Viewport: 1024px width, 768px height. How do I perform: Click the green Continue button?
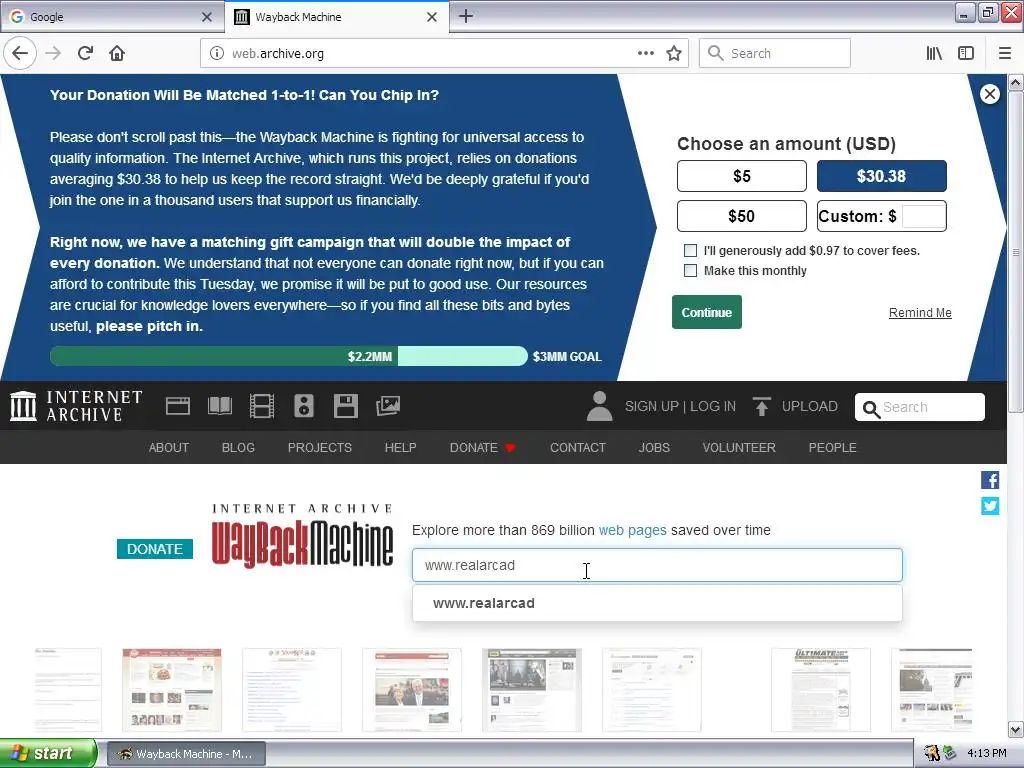pyautogui.click(x=707, y=312)
